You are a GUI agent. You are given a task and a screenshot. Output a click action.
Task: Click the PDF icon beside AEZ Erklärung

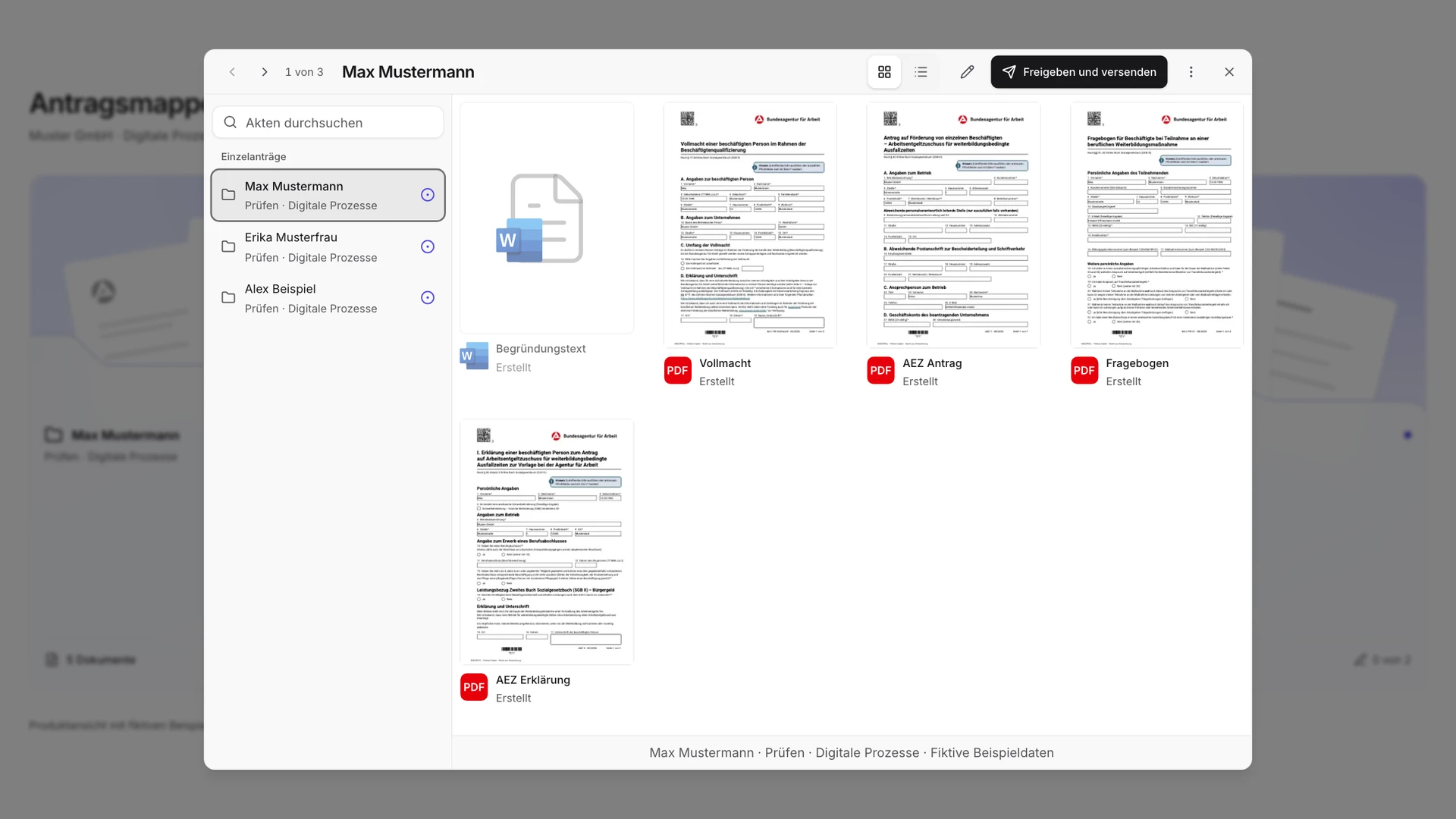tap(474, 687)
